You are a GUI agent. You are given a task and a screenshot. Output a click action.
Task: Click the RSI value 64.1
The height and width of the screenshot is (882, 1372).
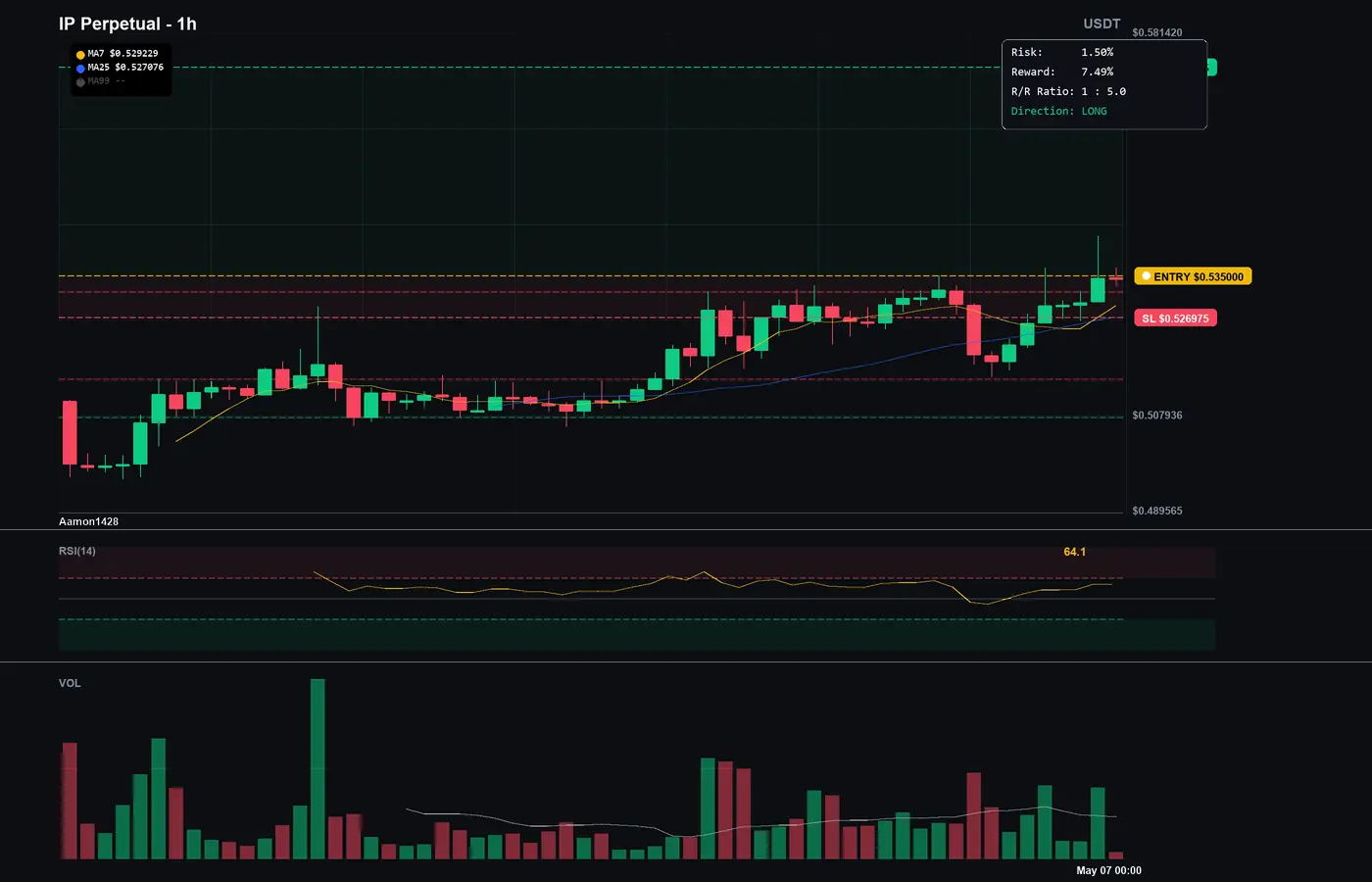(x=1075, y=552)
